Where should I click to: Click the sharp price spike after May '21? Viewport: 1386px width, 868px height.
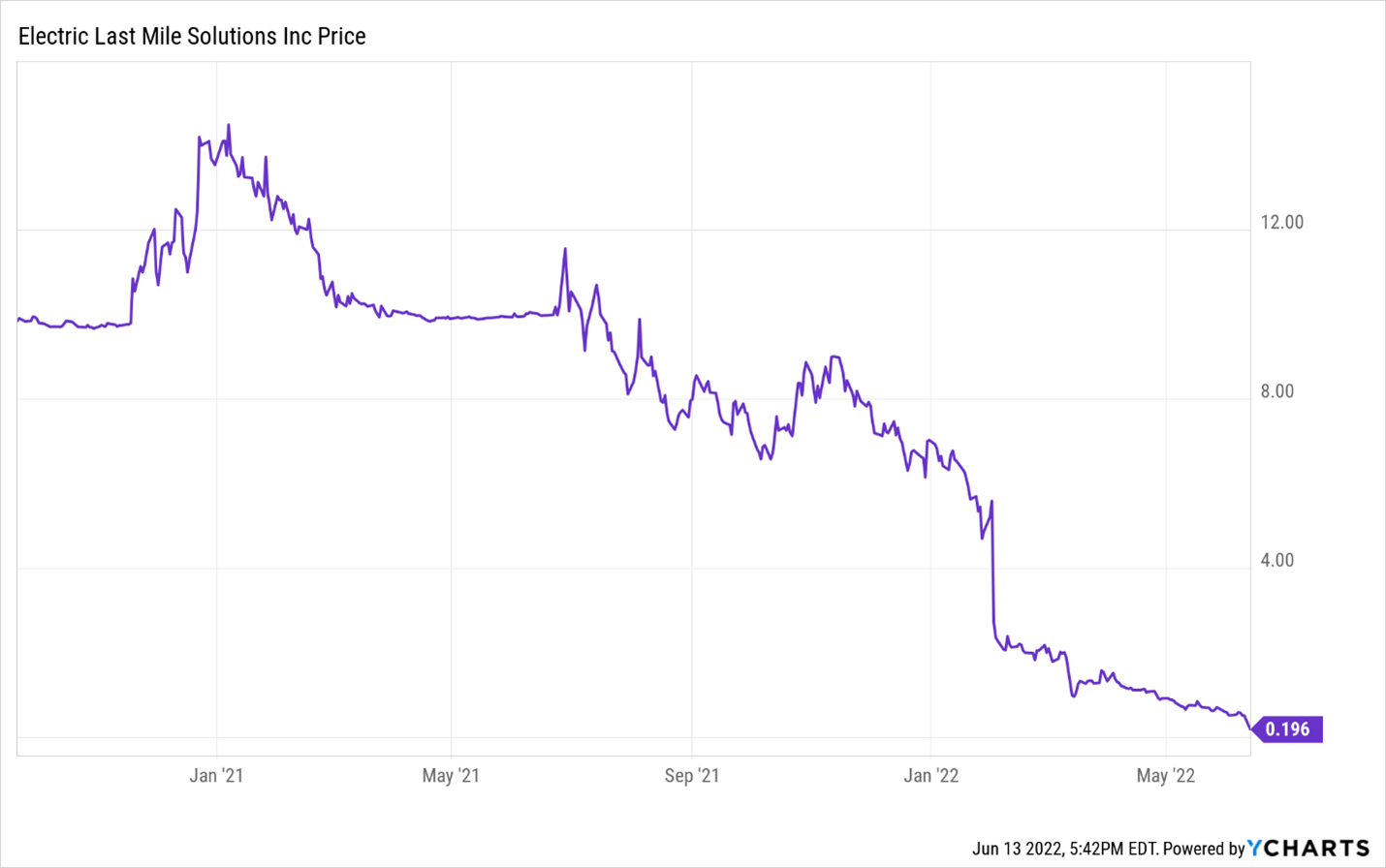565,250
